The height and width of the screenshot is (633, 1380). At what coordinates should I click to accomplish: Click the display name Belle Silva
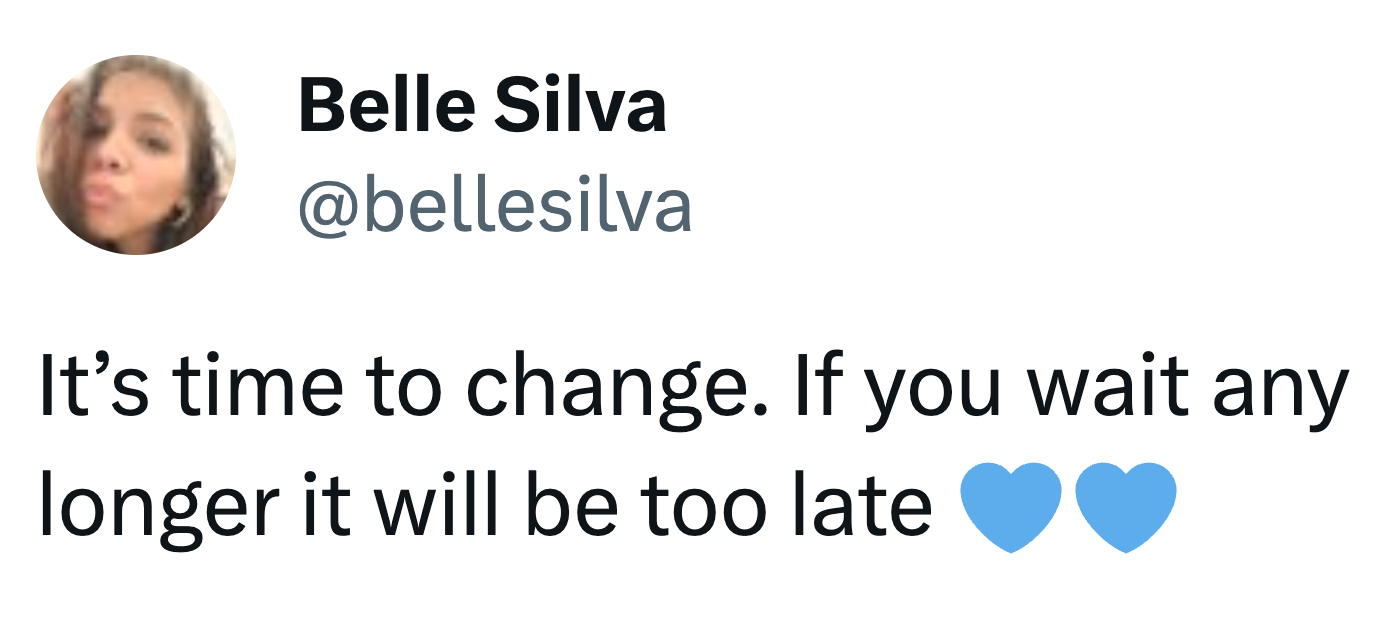pos(482,106)
